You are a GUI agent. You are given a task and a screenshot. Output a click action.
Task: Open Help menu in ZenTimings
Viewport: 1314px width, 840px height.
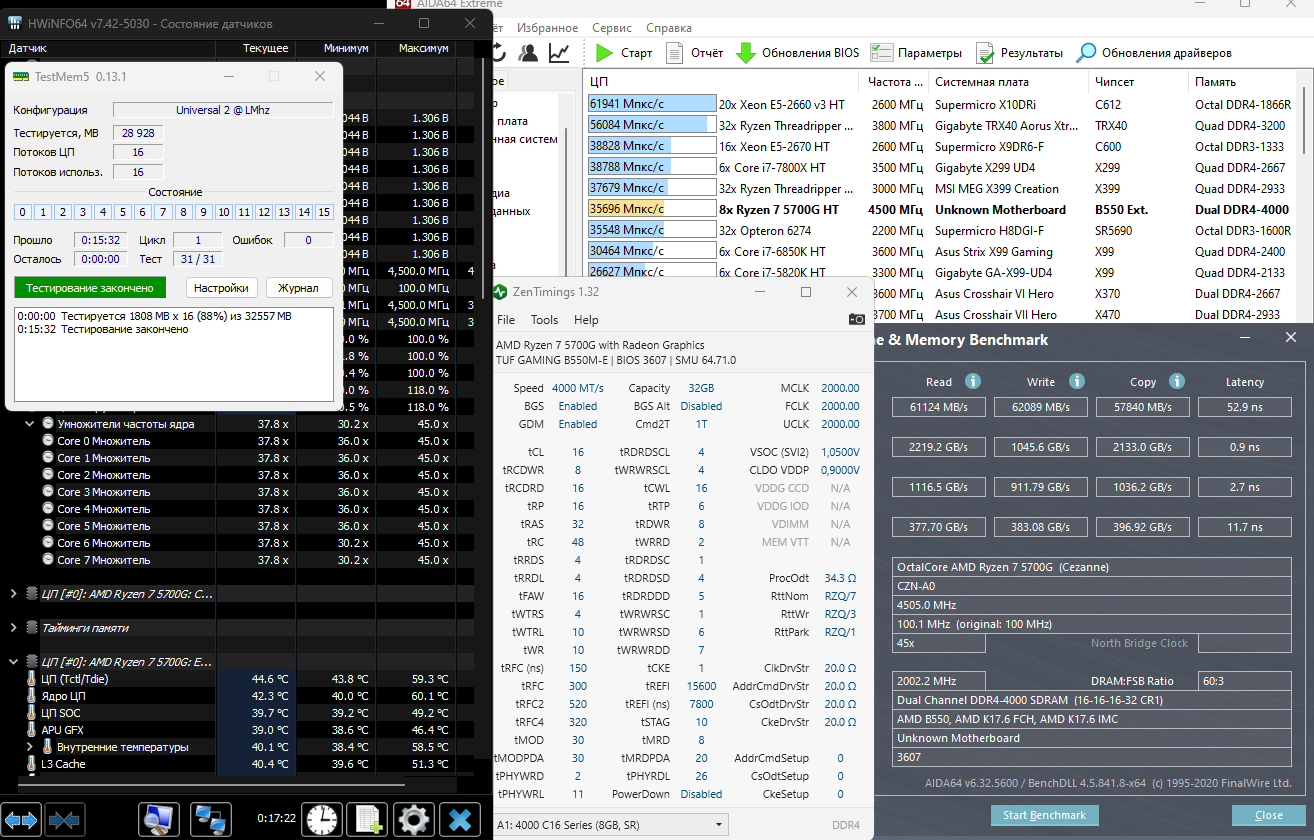click(586, 320)
